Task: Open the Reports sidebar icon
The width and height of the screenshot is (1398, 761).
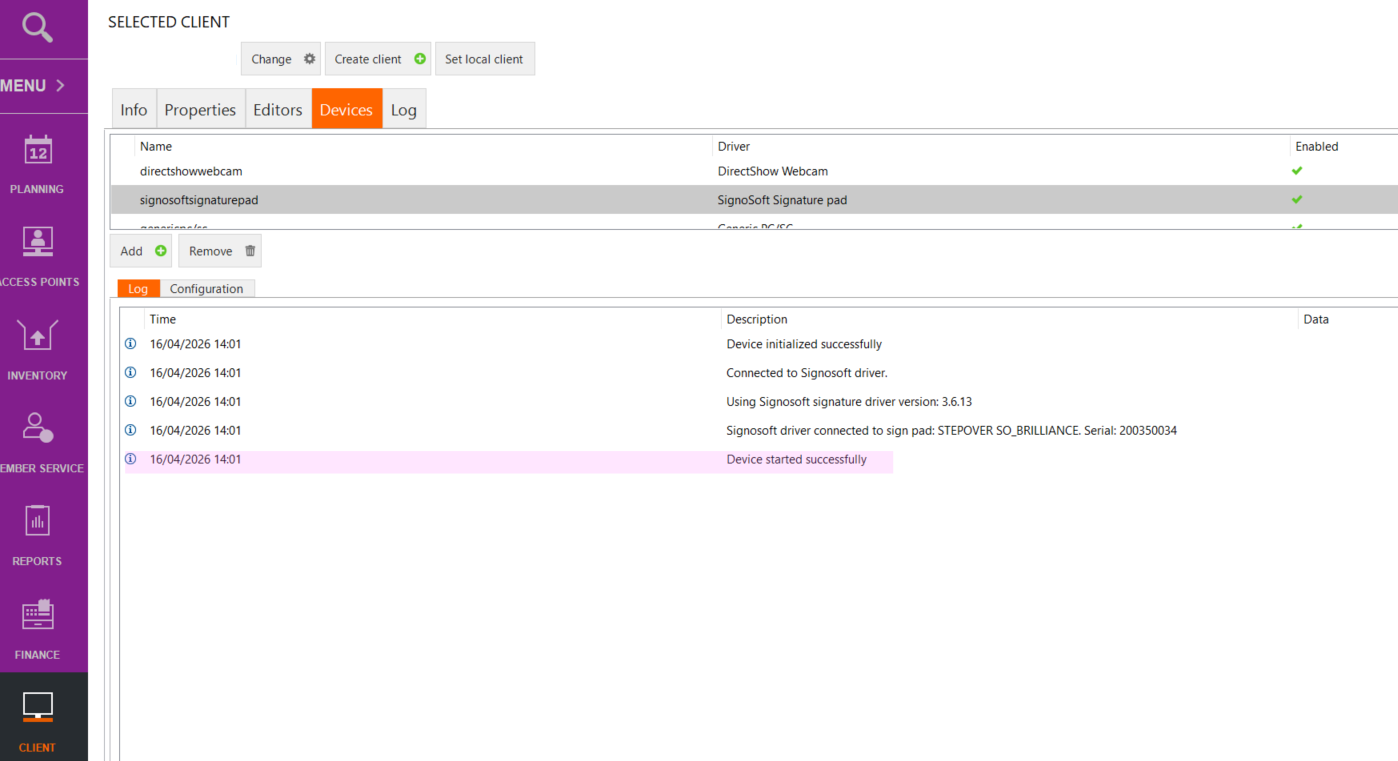Action: [38, 523]
